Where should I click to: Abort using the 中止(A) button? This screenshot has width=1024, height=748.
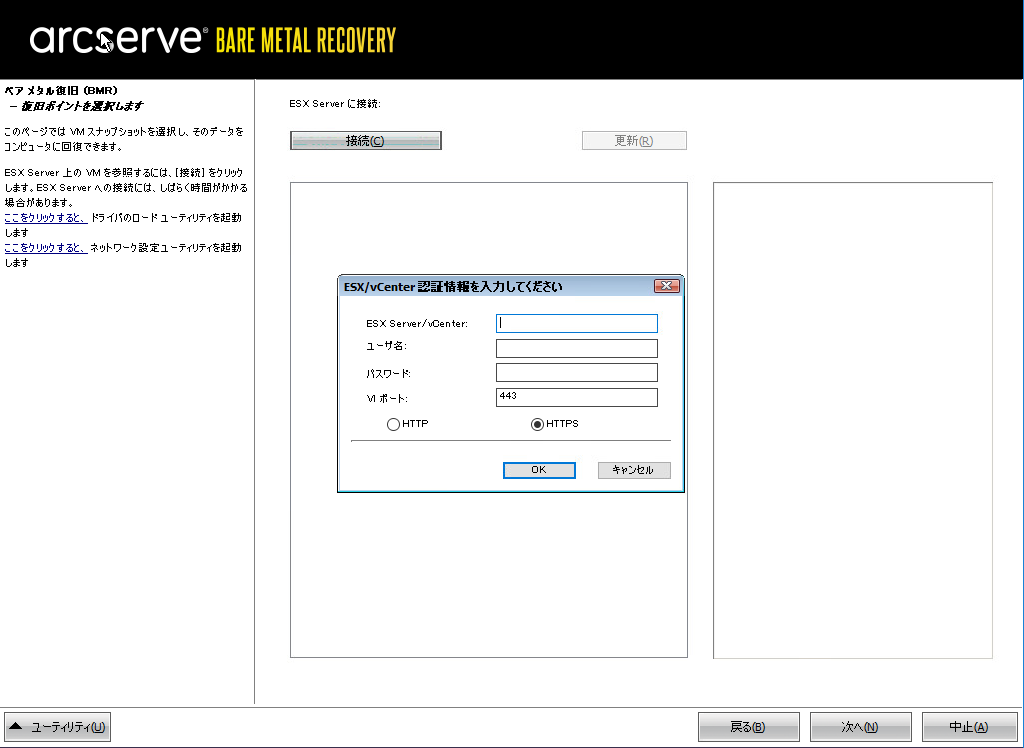pyautogui.click(x=969, y=727)
